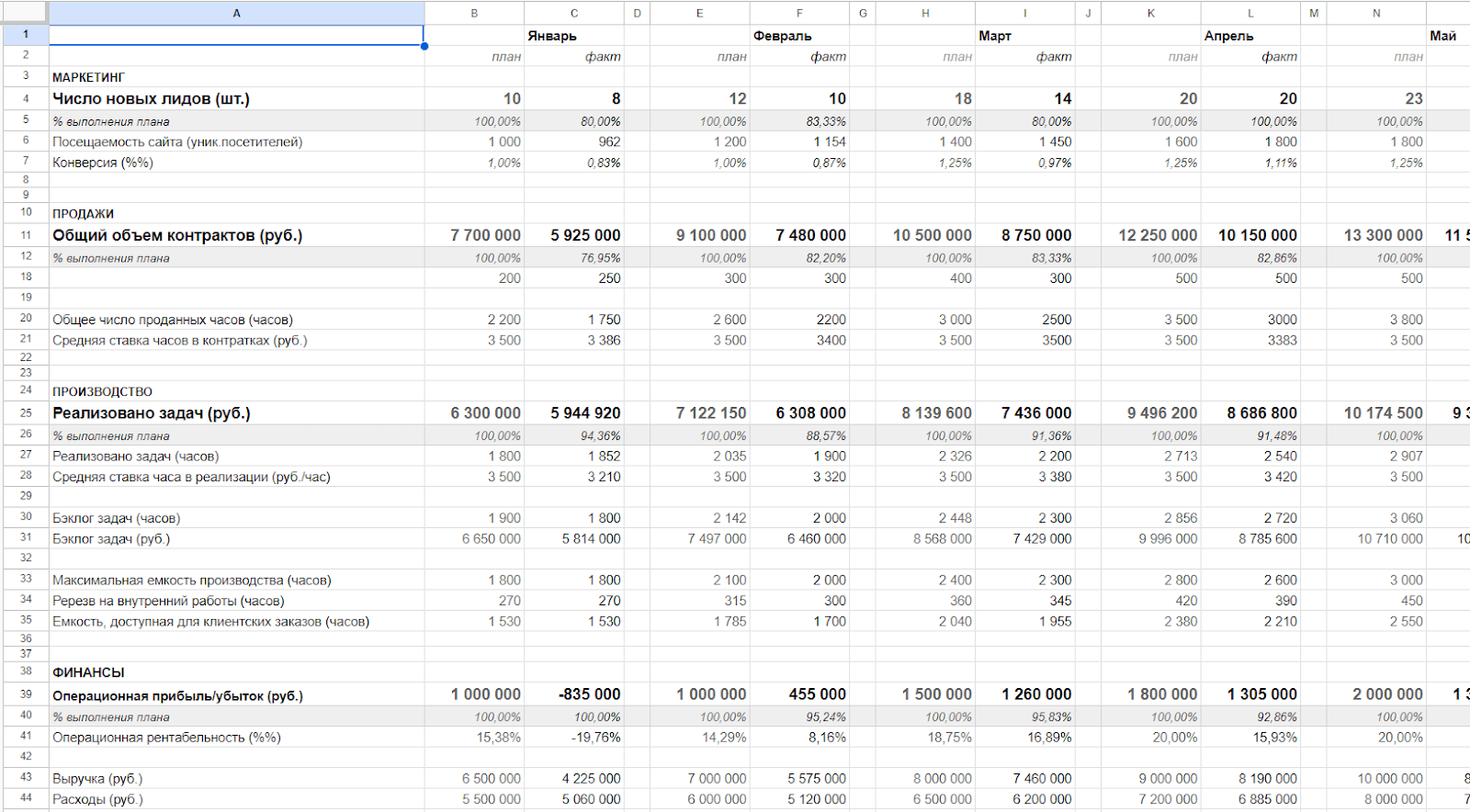
Task: Click the active empty cell A1
Action: point(236,35)
